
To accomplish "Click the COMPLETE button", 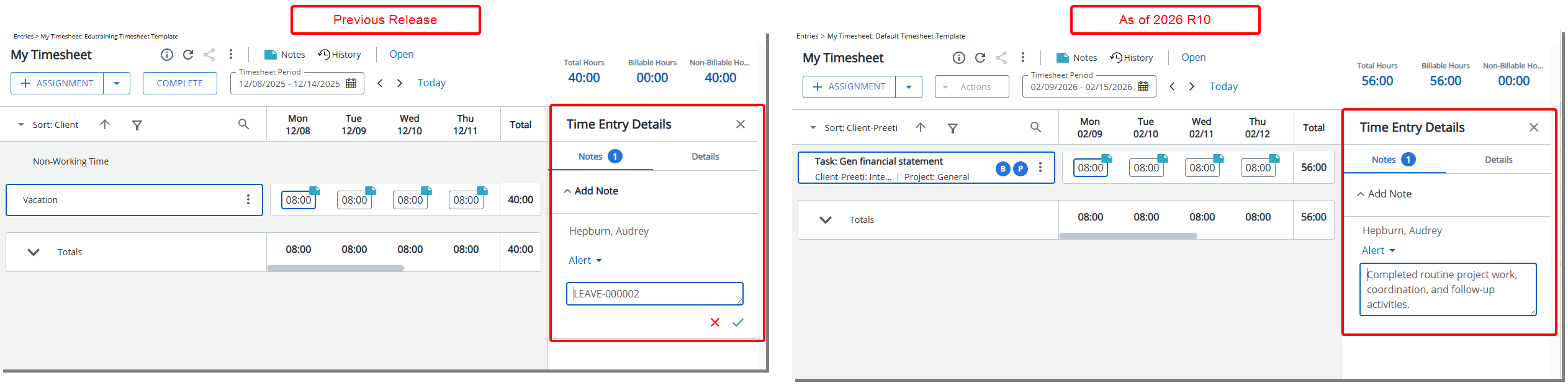I will click(179, 83).
